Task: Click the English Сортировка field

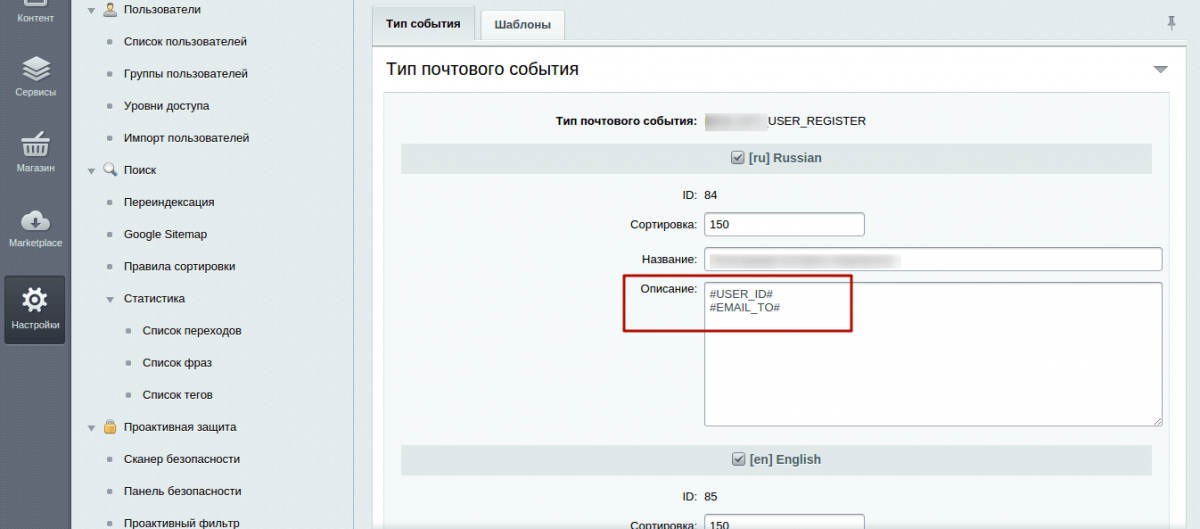Action: 784,522
